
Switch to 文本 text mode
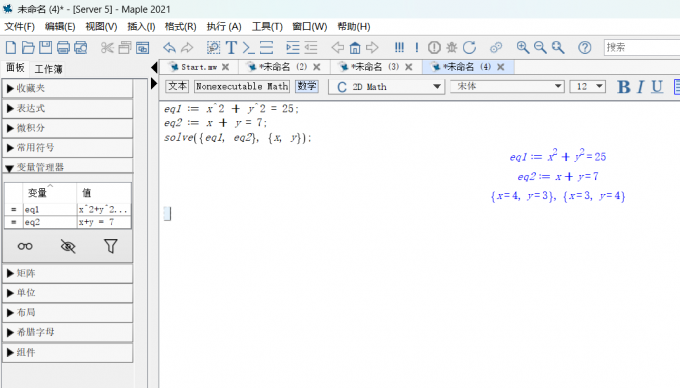pyautogui.click(x=177, y=86)
